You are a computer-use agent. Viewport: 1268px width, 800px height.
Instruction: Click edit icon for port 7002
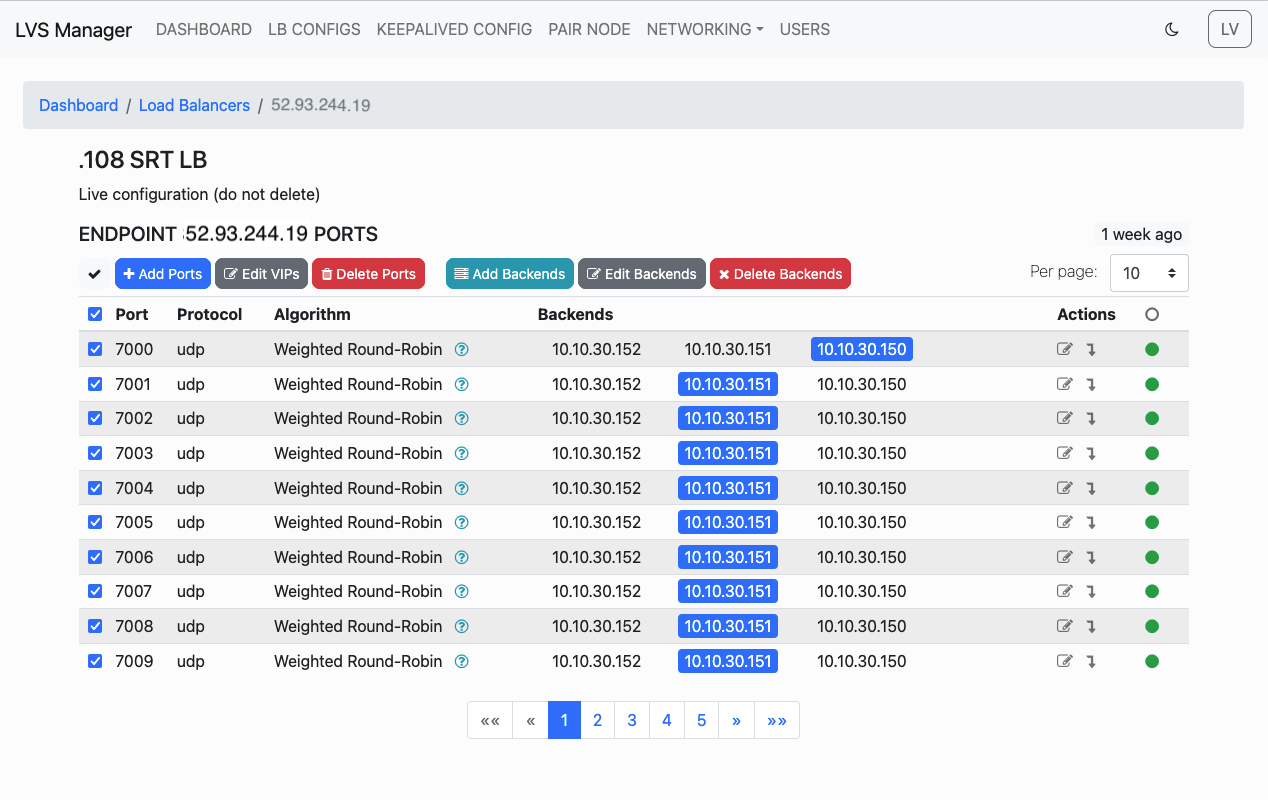[1065, 418]
